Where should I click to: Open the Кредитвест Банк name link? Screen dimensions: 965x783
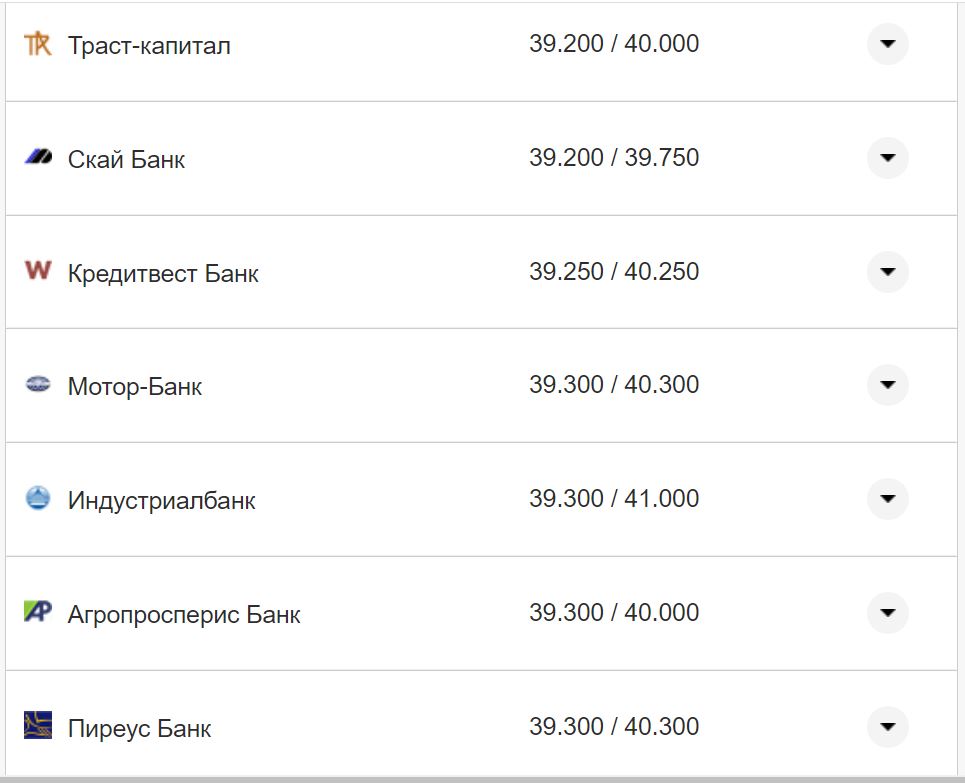161,272
